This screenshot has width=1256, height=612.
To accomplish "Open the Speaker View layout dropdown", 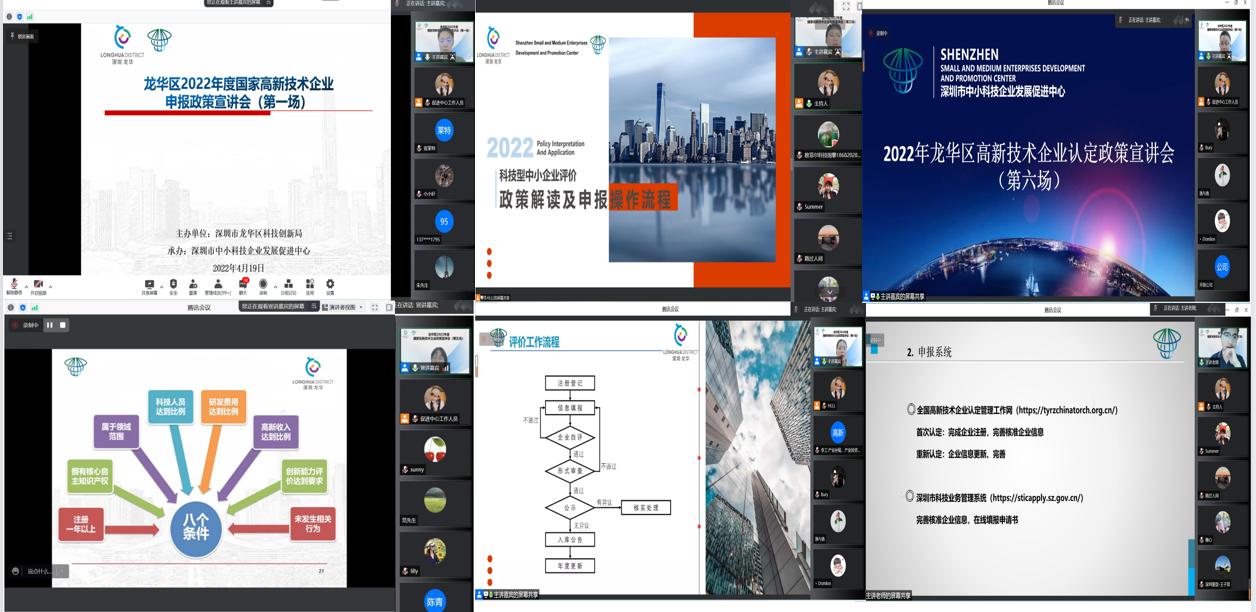I will click(343, 307).
